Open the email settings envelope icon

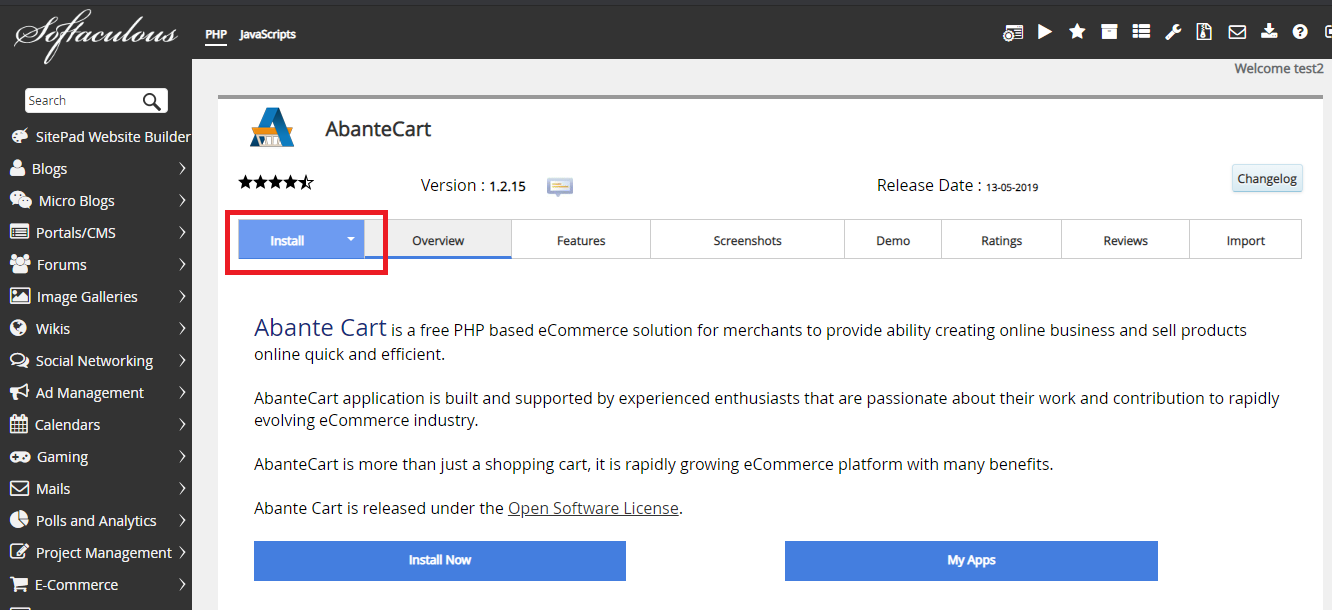point(1237,32)
